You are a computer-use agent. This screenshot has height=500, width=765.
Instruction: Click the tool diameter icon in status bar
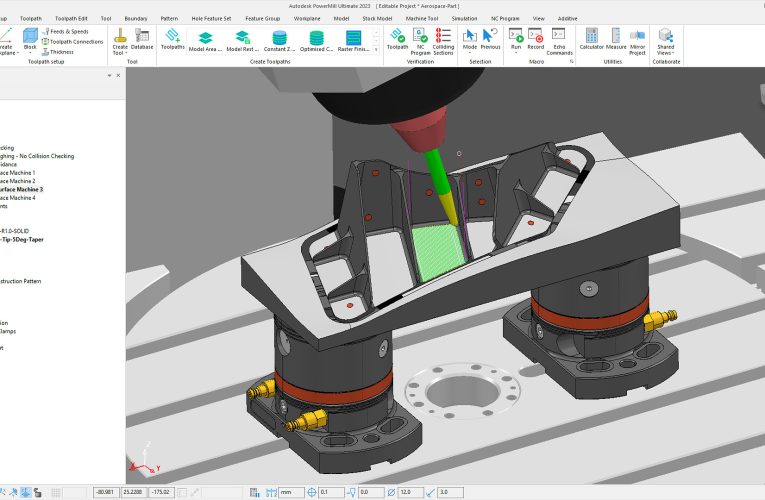391,492
